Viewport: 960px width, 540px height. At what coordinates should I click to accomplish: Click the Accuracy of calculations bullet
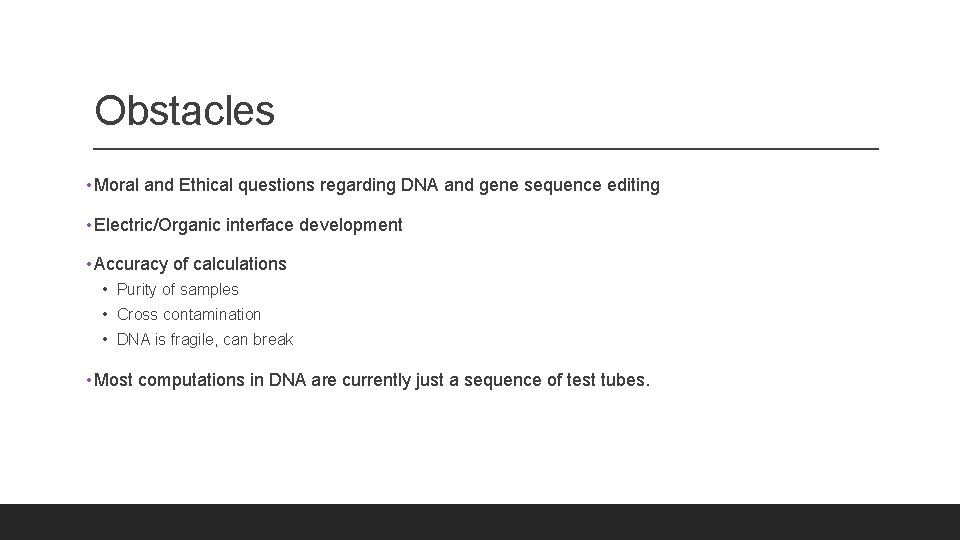[x=190, y=264]
